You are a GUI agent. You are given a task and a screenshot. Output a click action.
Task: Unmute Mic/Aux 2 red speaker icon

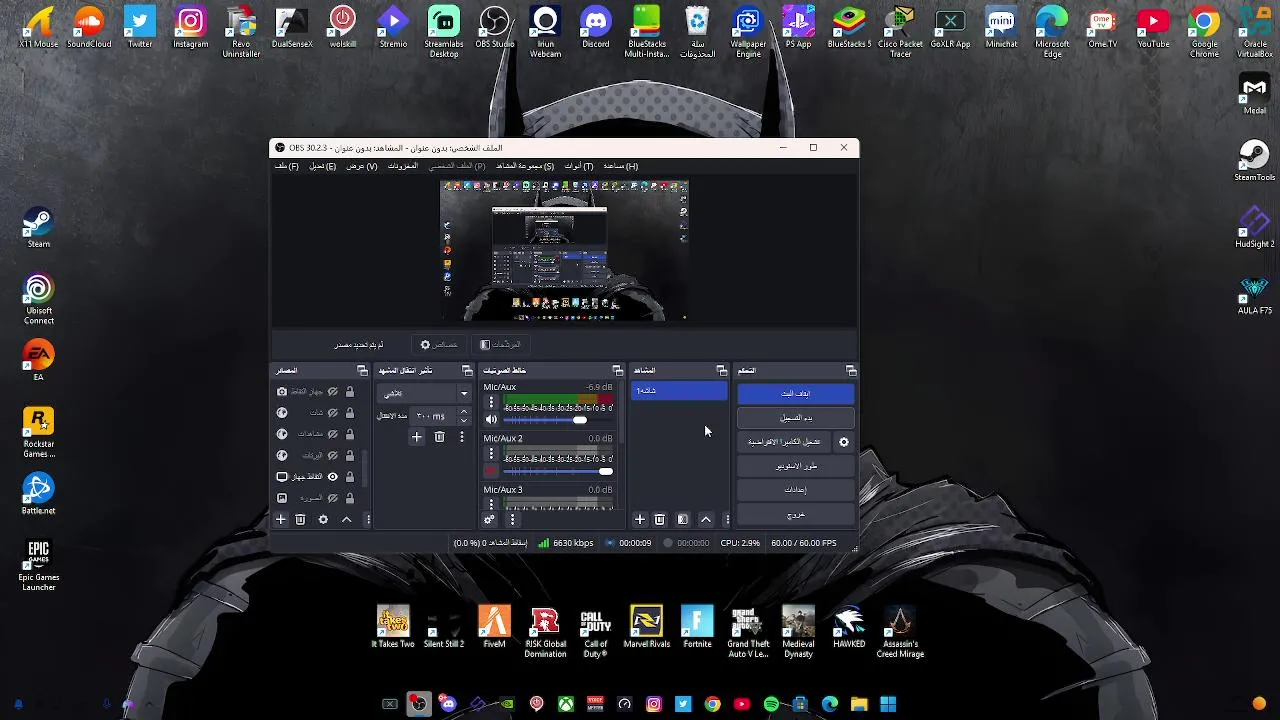click(x=491, y=471)
